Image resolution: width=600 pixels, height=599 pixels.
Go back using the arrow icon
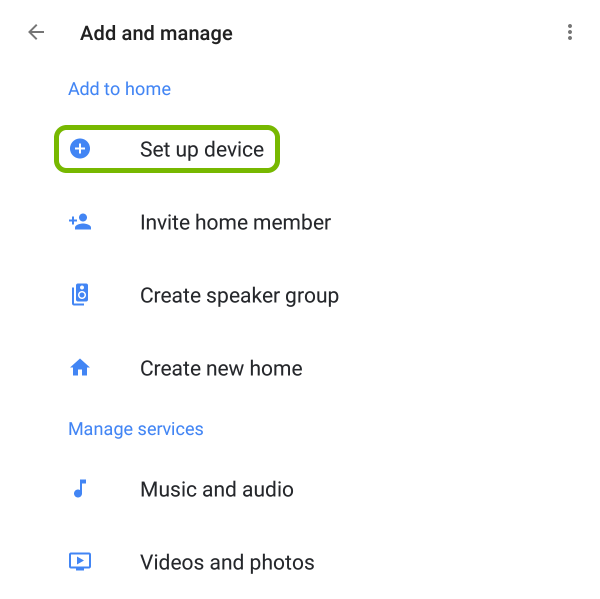[36, 32]
